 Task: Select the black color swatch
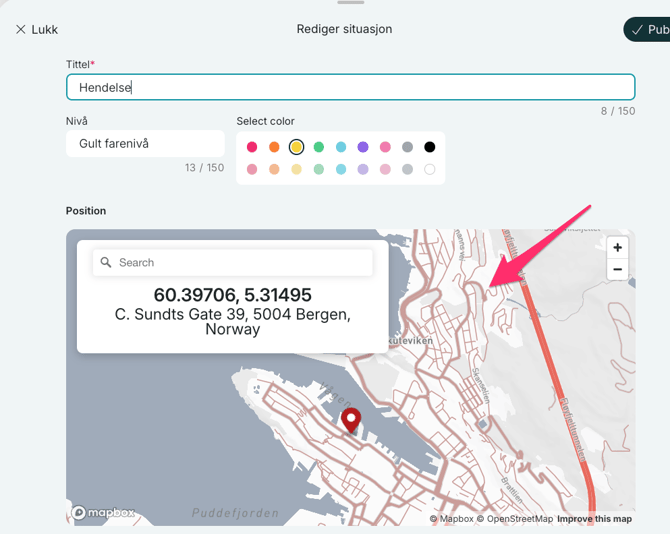[x=430, y=147]
